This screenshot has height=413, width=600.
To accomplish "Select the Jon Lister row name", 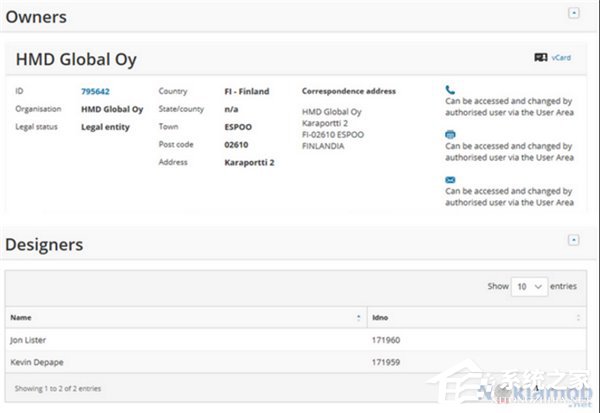I will point(28,340).
